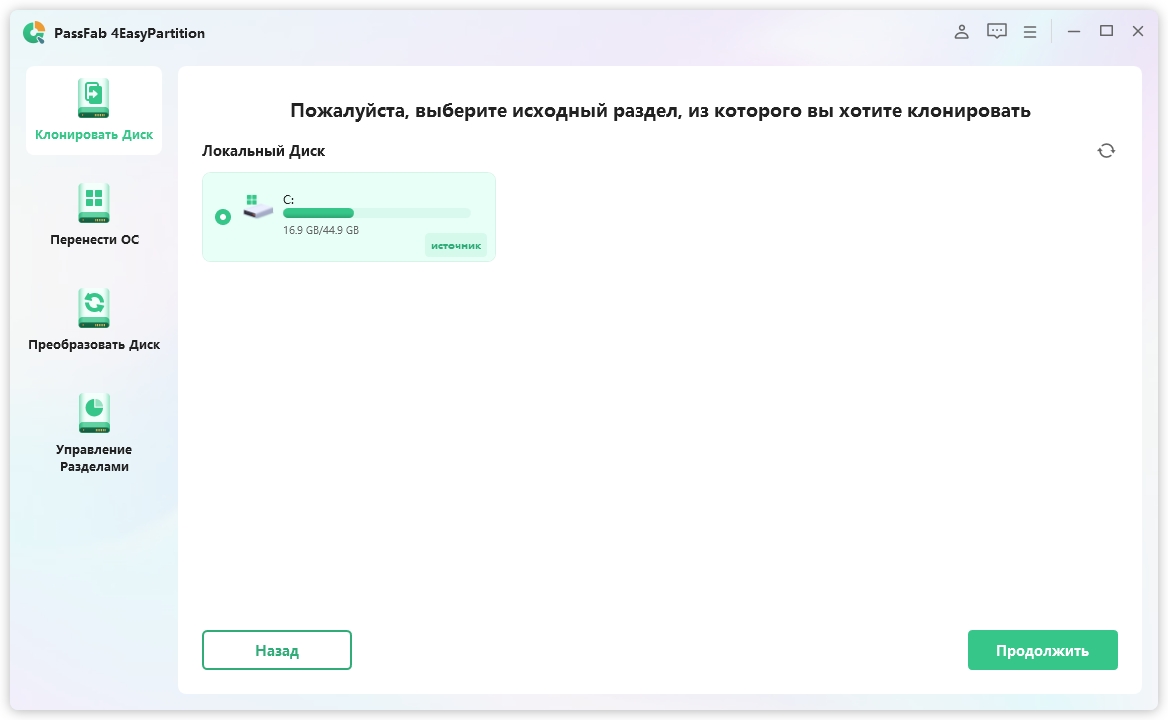Click the C: drive usage bar
Viewport: 1168px width, 720px height.
click(377, 214)
